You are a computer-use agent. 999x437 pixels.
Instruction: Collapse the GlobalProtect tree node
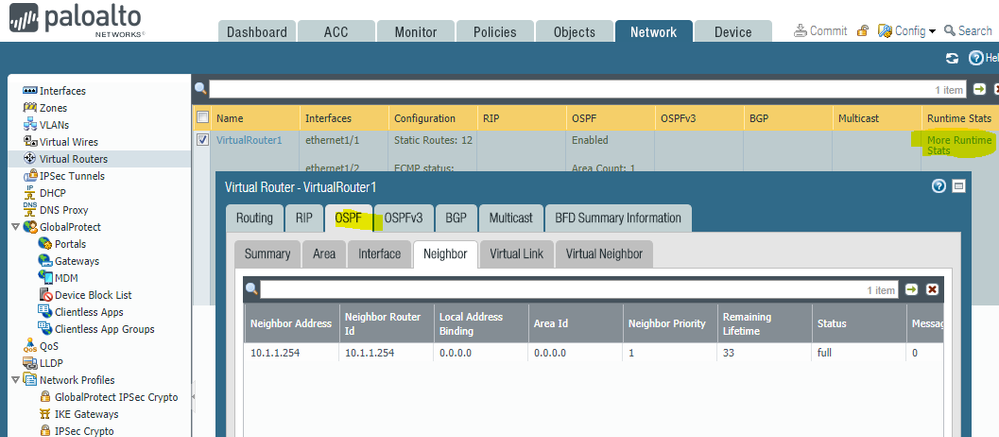pos(15,227)
